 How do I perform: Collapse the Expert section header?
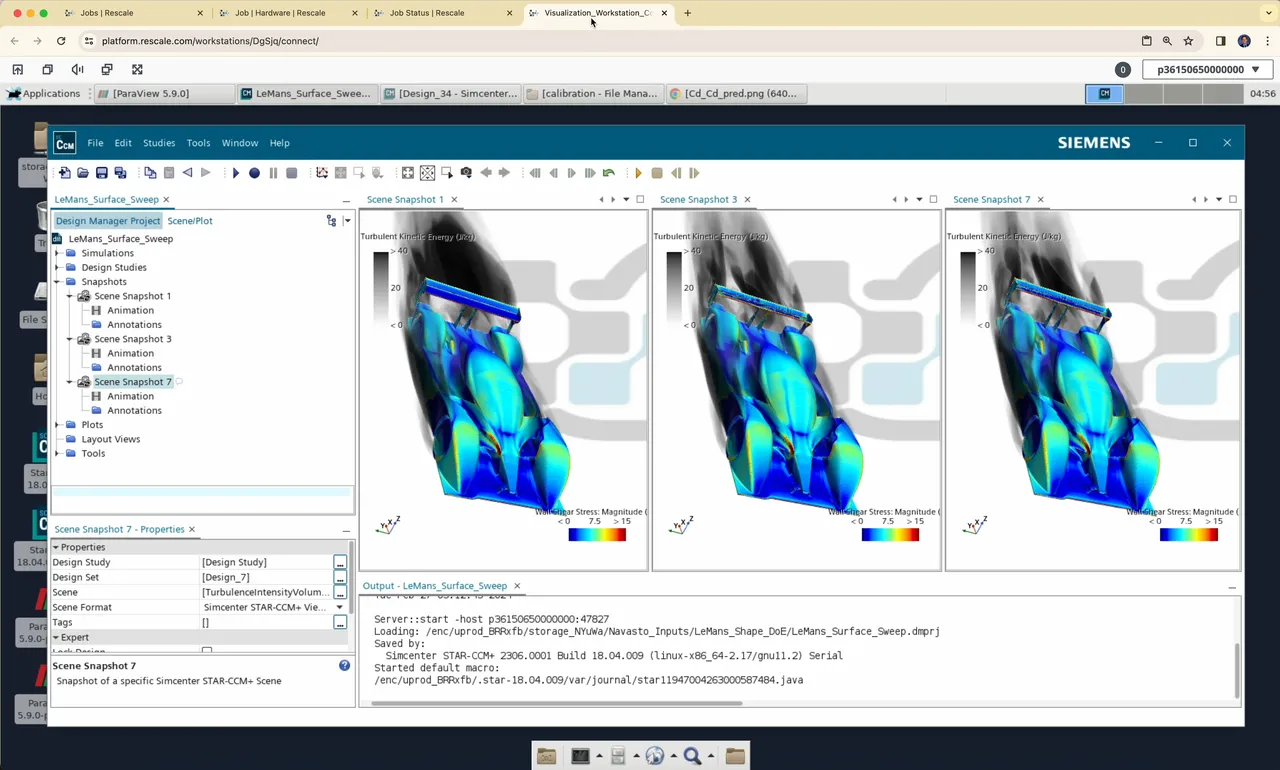click(56, 637)
